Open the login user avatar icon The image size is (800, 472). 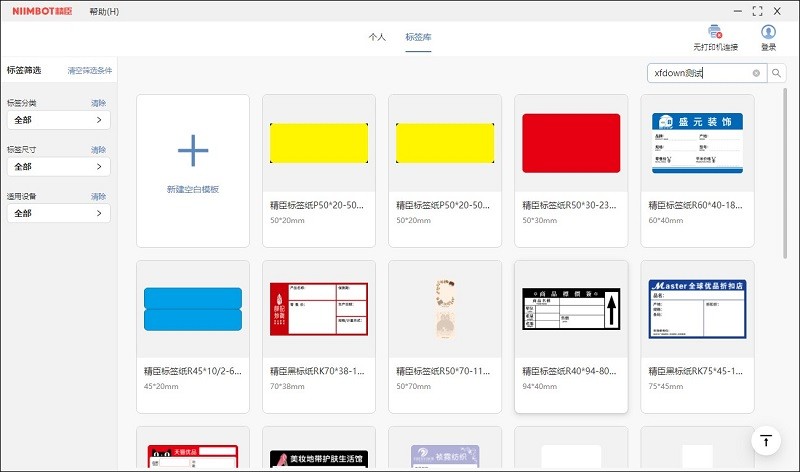click(768, 32)
